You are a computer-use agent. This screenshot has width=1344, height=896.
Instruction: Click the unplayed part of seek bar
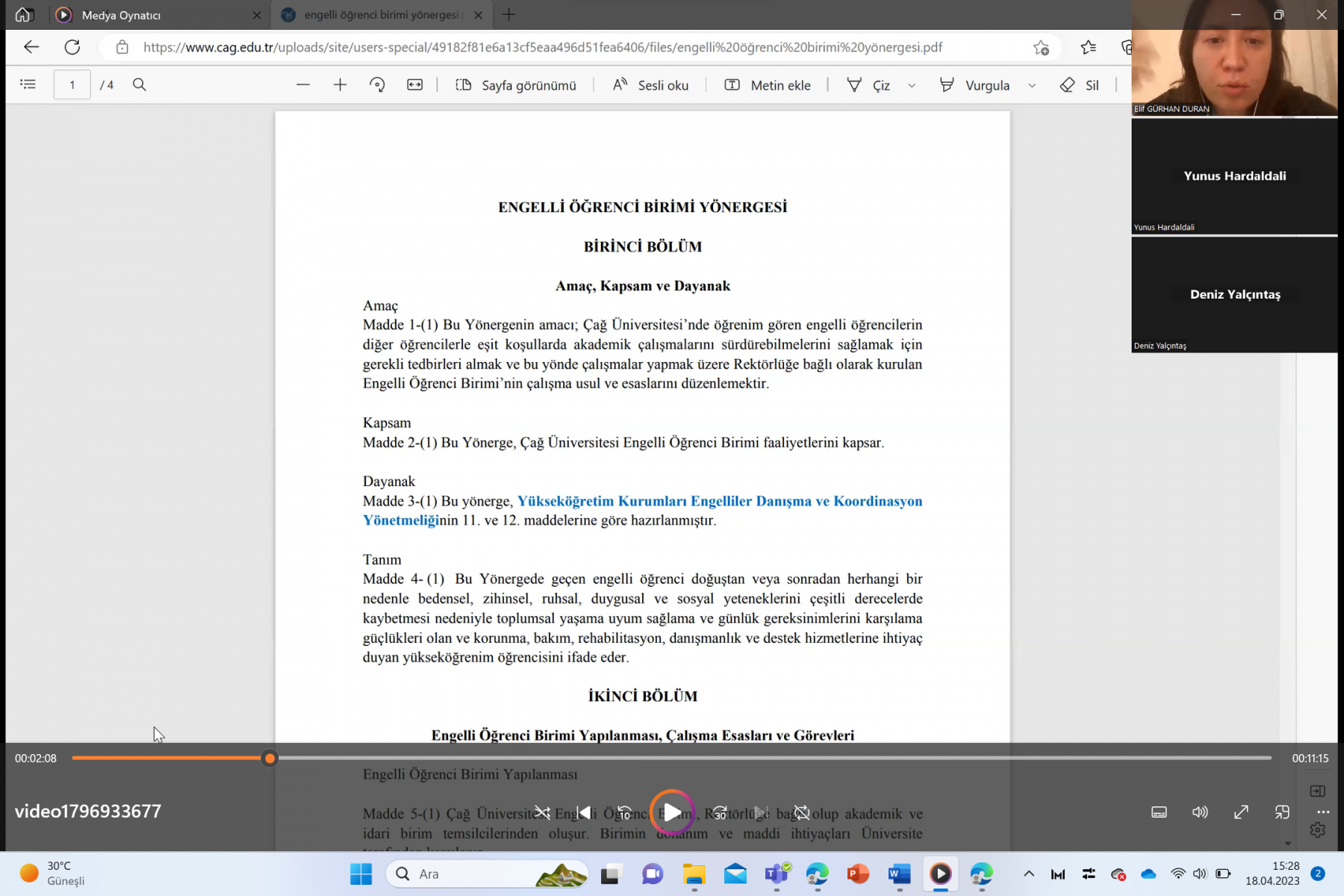(774, 758)
